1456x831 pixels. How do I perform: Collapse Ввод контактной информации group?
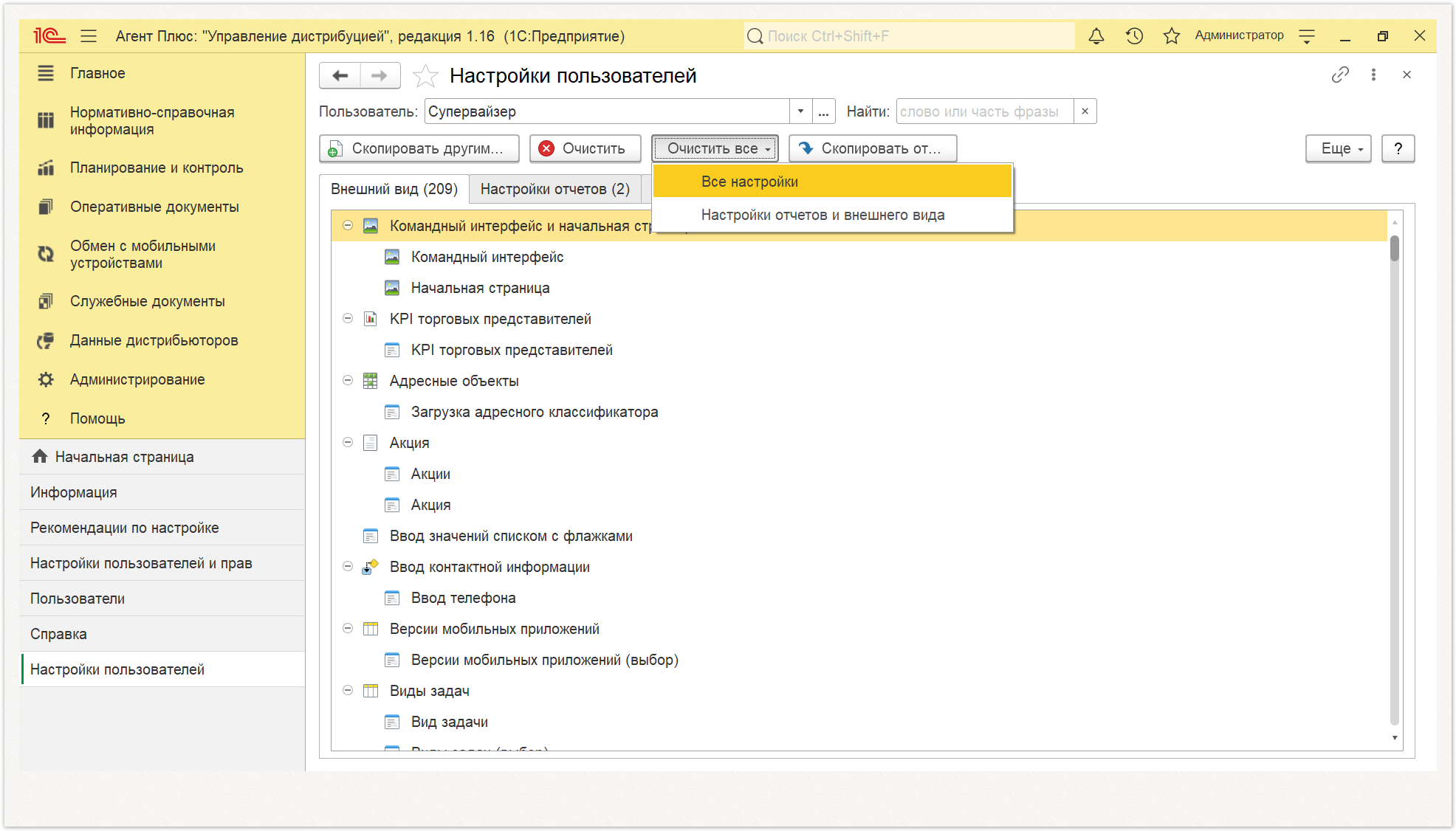point(348,566)
